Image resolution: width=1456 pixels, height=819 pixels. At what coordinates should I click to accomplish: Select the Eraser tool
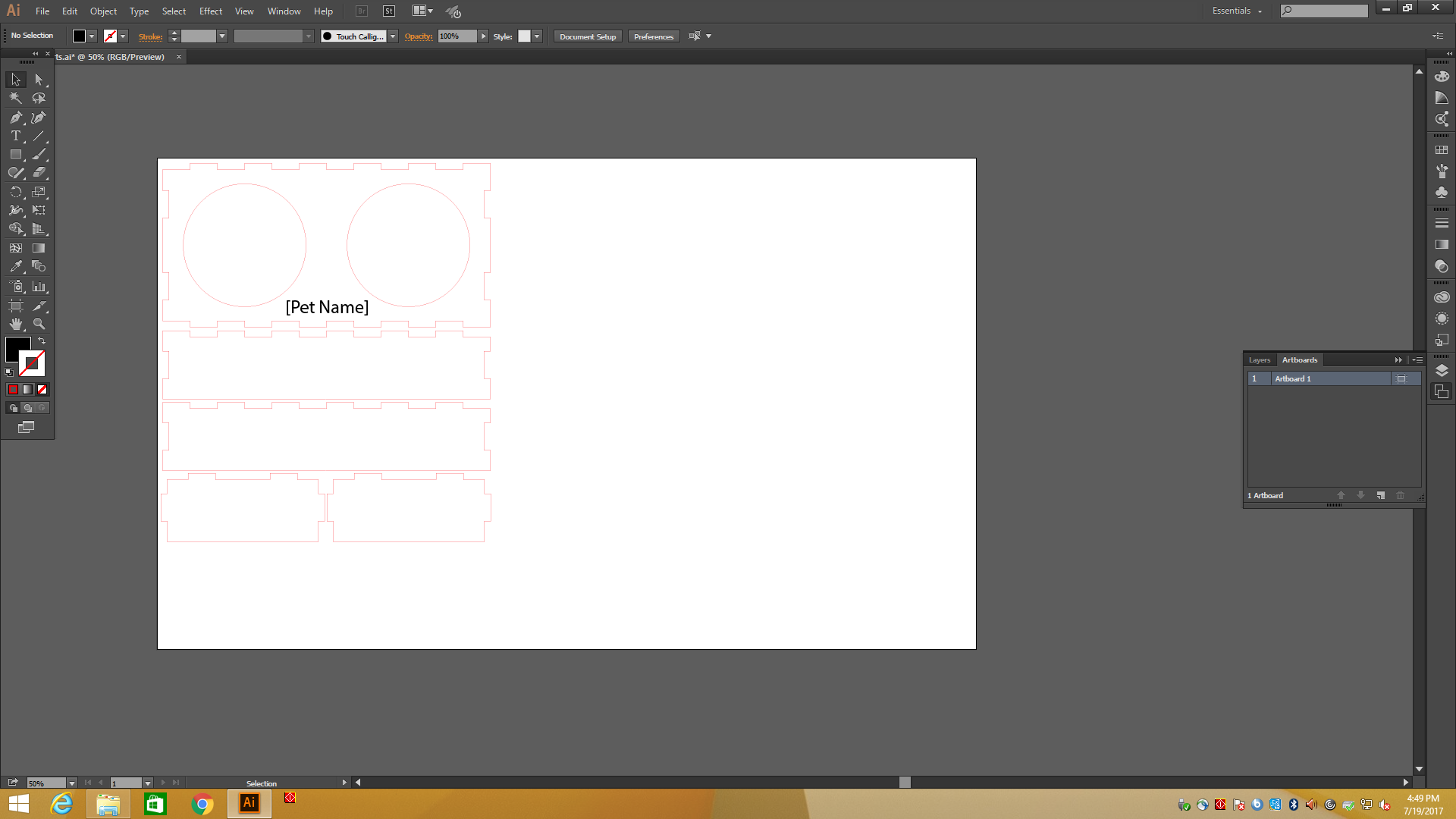coord(39,173)
